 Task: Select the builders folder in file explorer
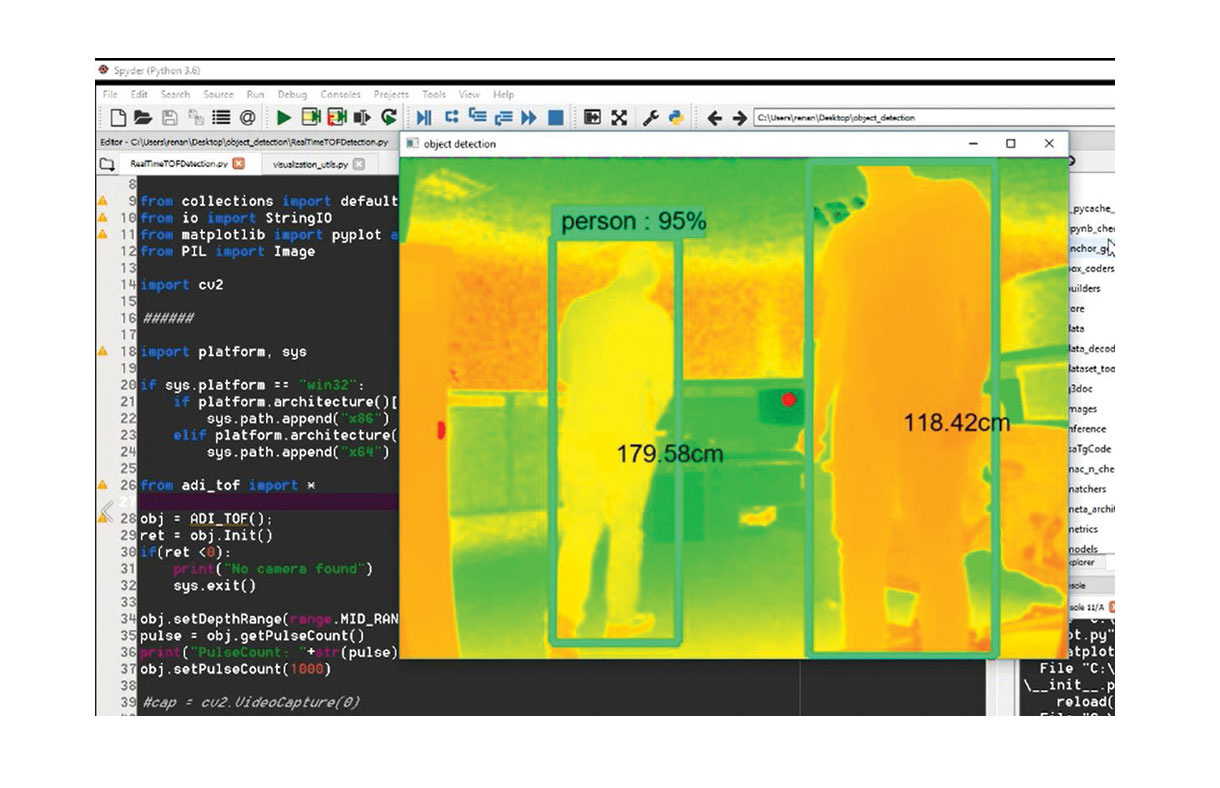[x=1085, y=288]
